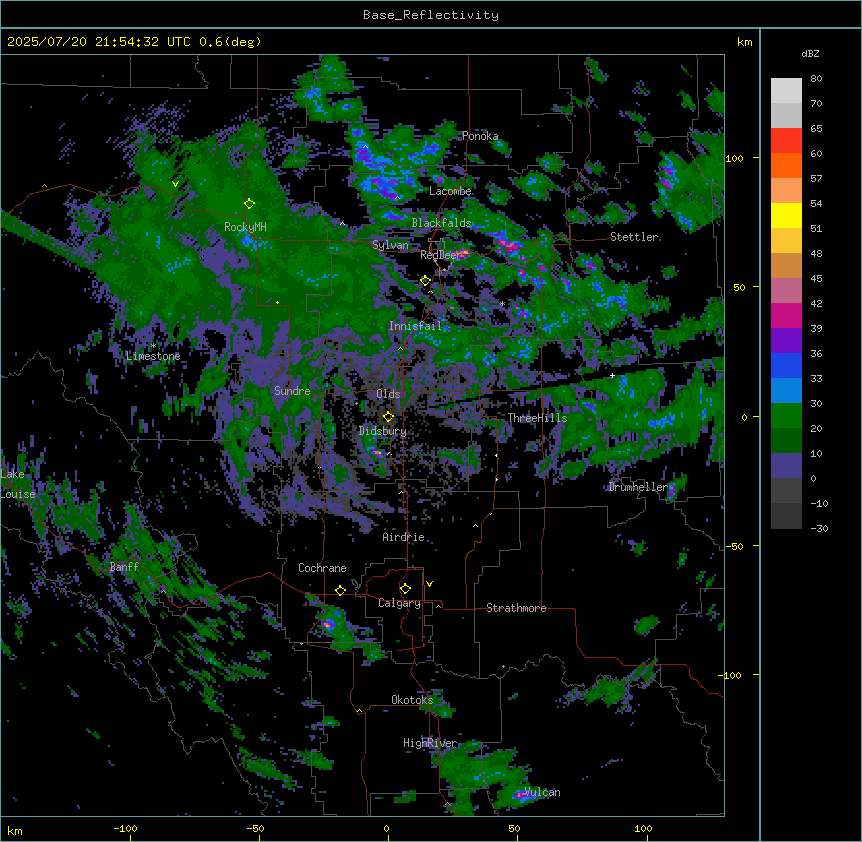Screen dimensions: 862x842
Task: Select the Olds city label
Action: coord(388,394)
